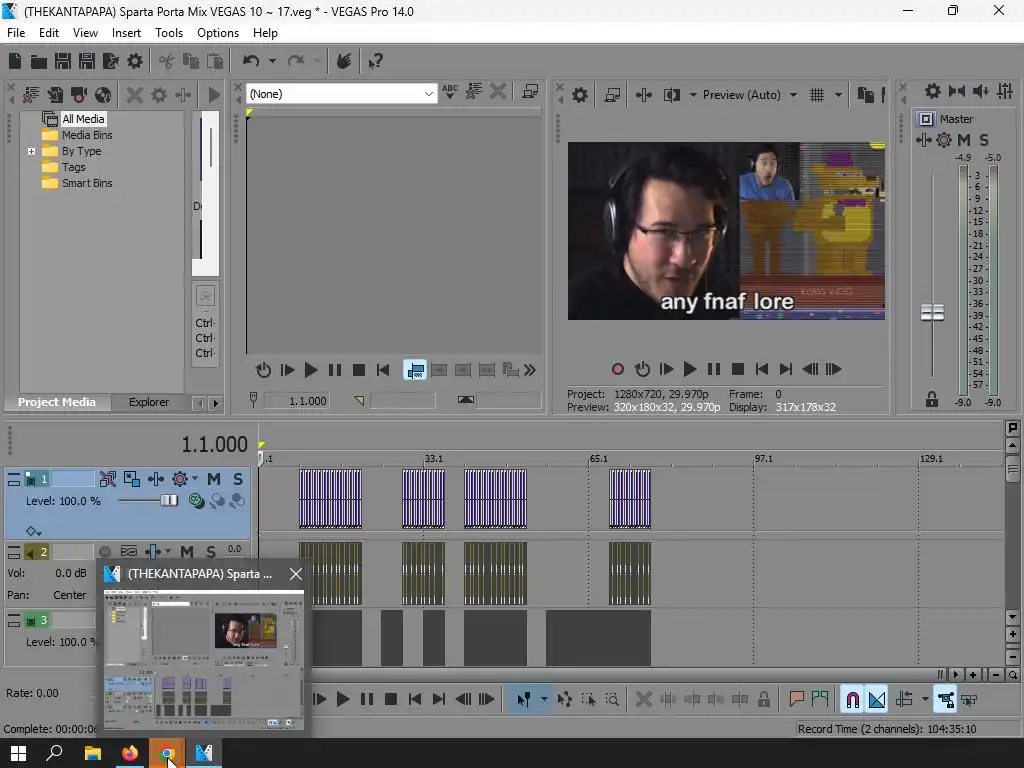Switch to the Project Media tab
Viewport: 1024px width, 768px height.
[57, 402]
